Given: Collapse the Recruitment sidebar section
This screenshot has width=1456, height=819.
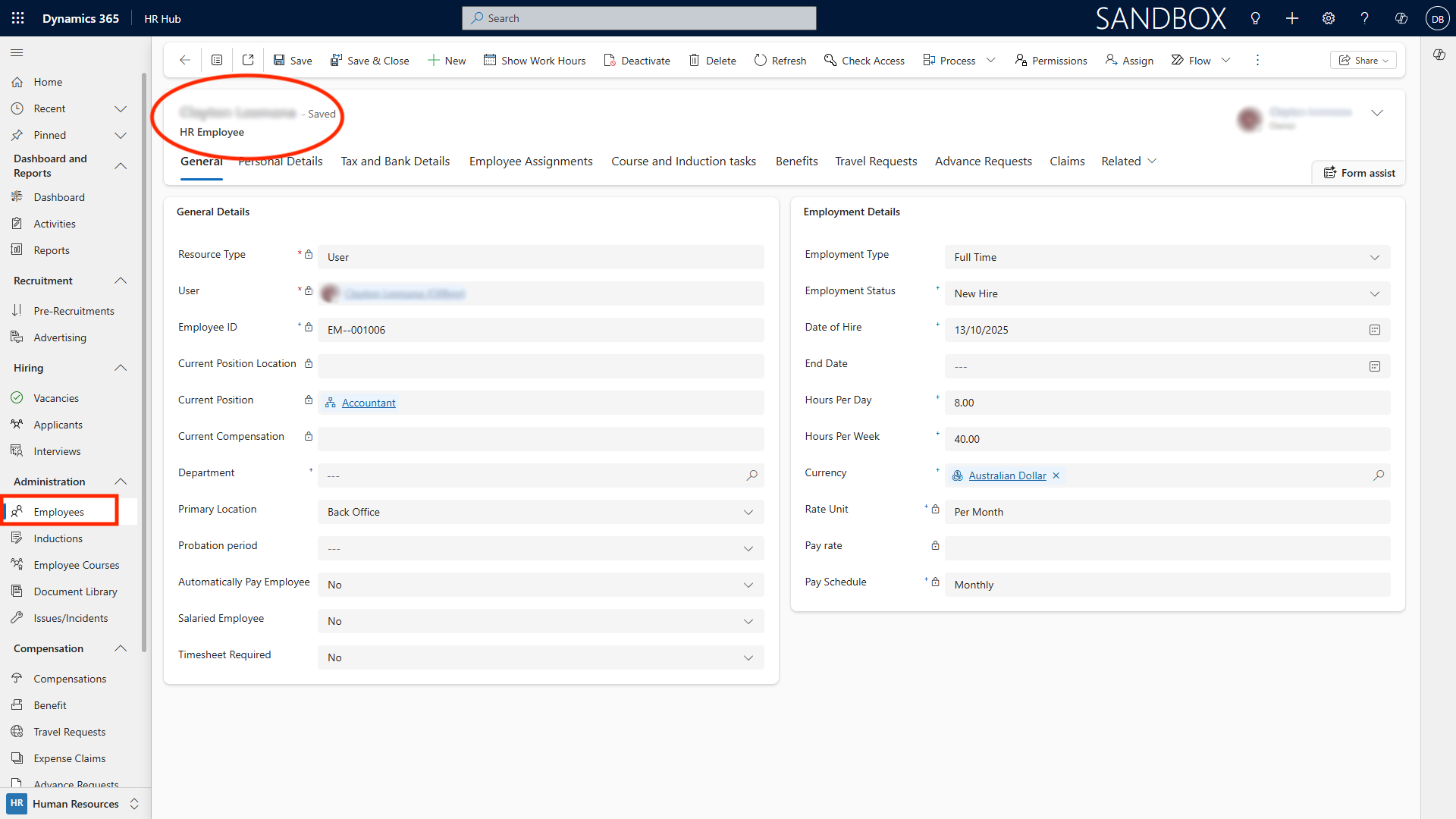Looking at the screenshot, I should [121, 281].
